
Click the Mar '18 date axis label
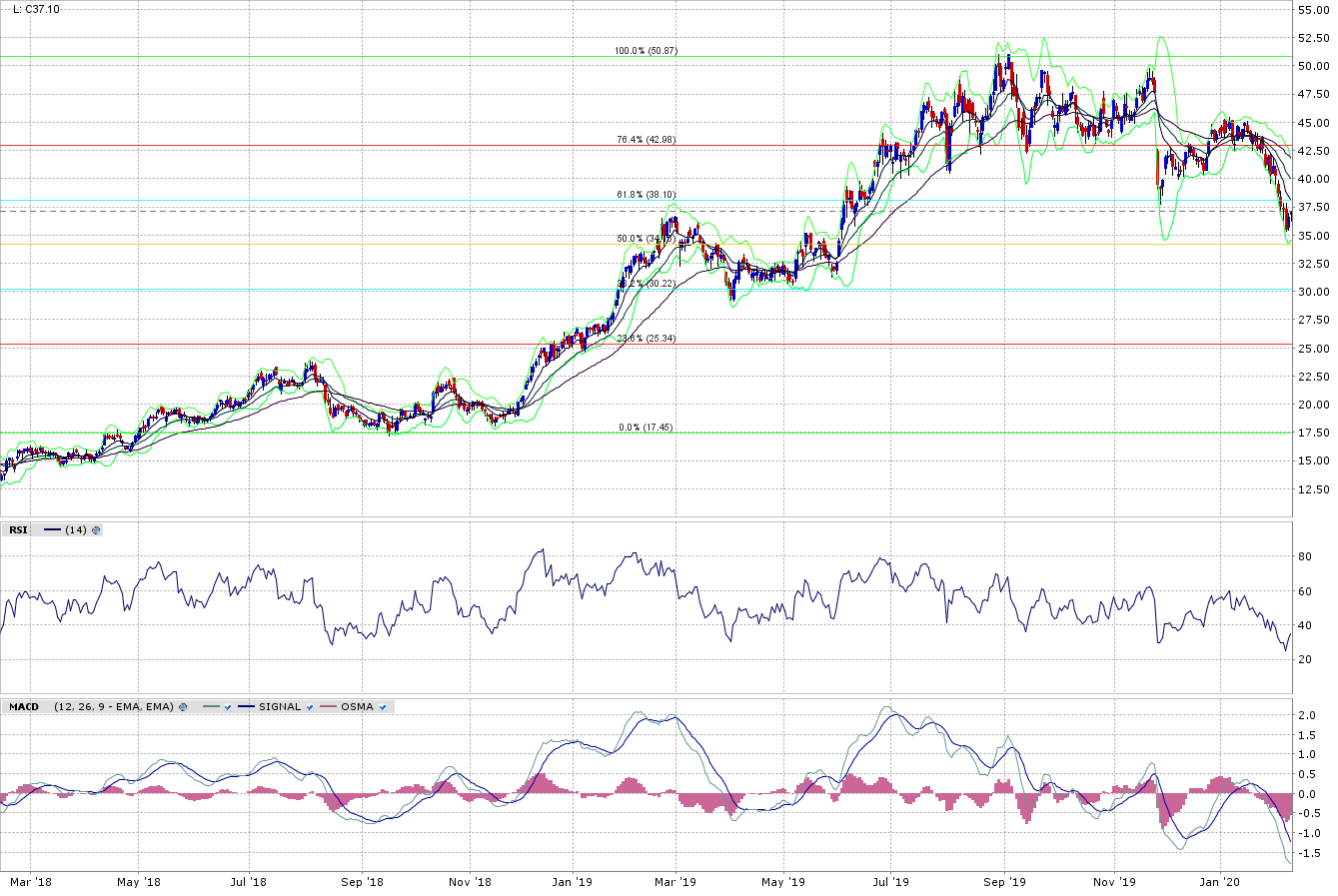tap(30, 882)
